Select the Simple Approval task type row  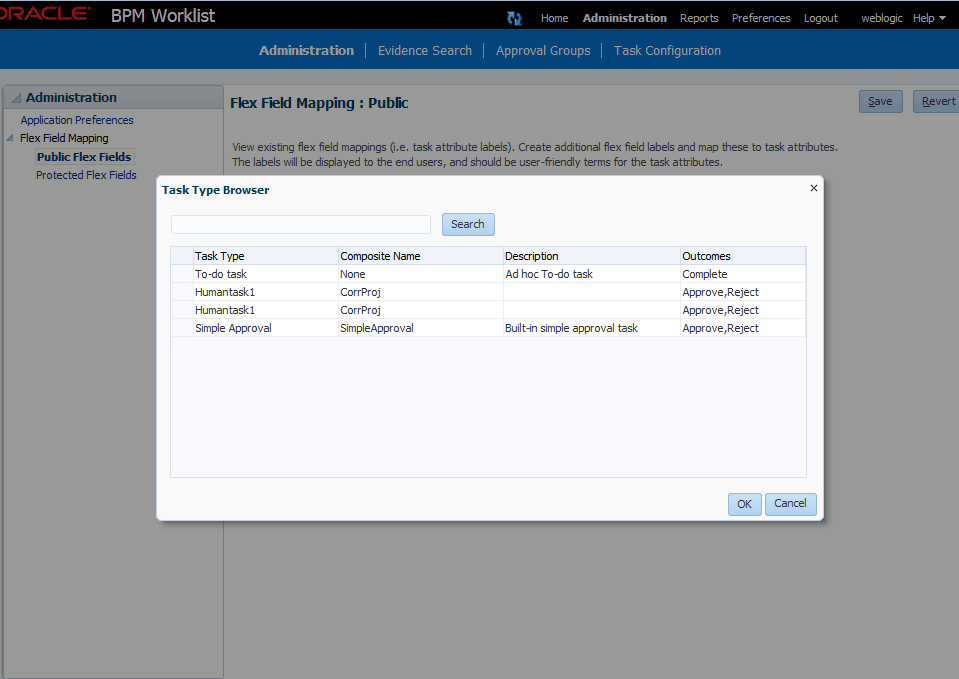pos(488,328)
